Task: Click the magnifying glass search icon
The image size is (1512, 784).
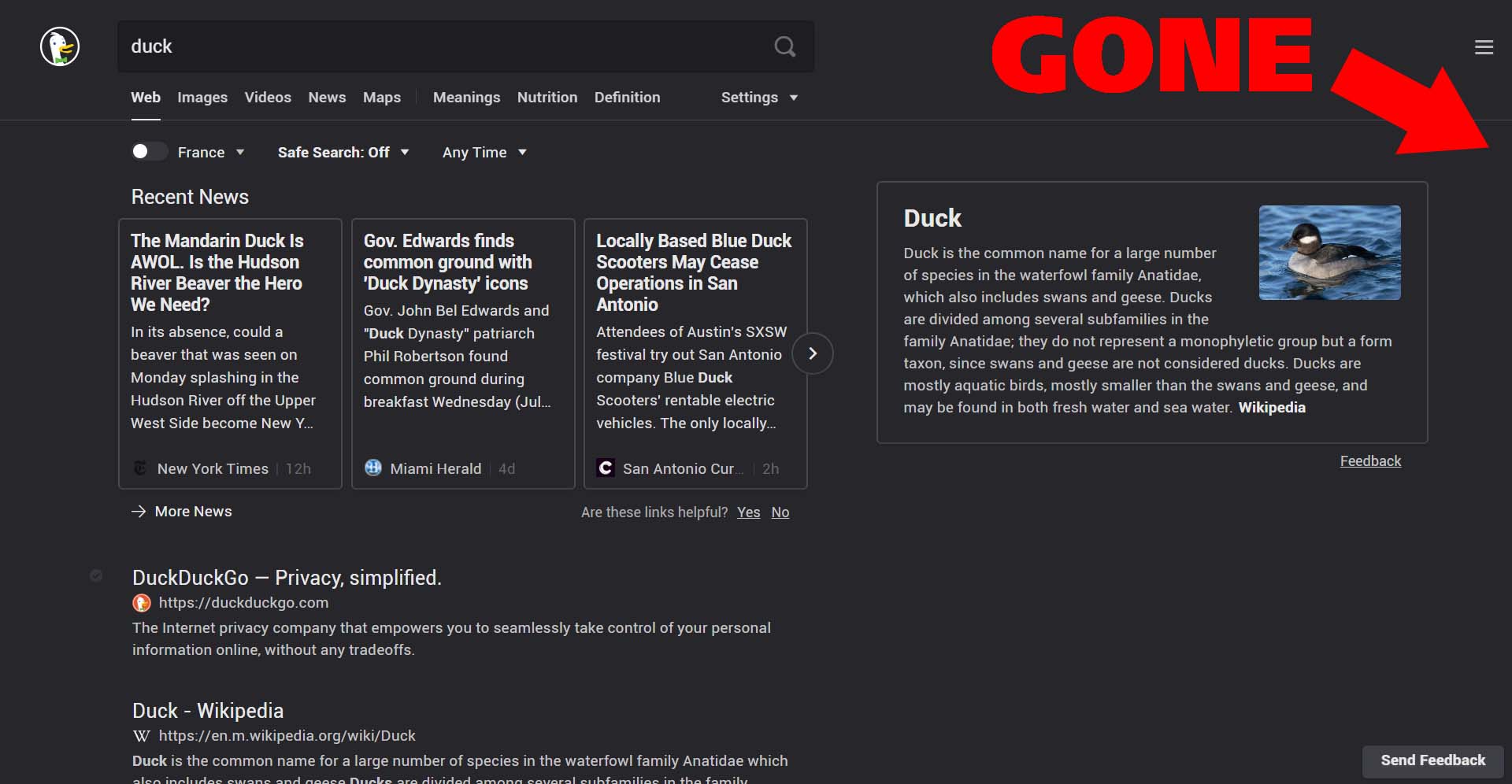Action: click(x=784, y=46)
